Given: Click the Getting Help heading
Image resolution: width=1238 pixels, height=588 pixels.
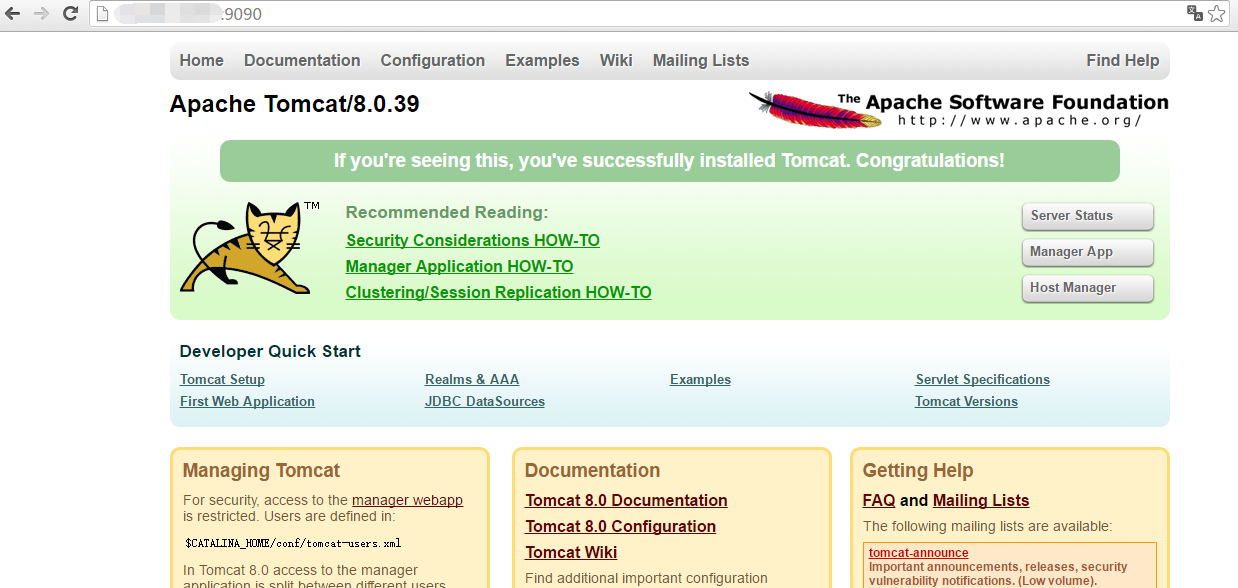Looking at the screenshot, I should 918,470.
